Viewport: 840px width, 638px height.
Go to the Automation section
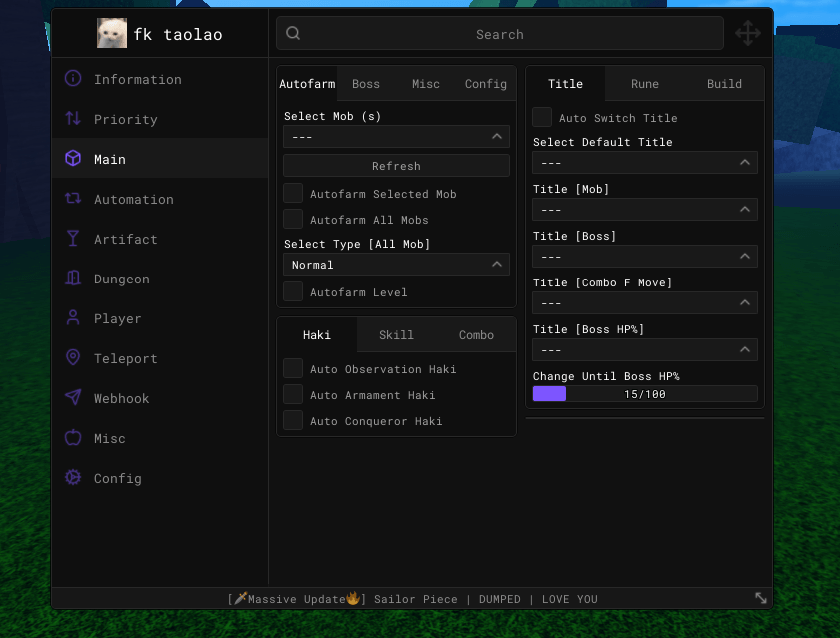[x=160, y=199]
